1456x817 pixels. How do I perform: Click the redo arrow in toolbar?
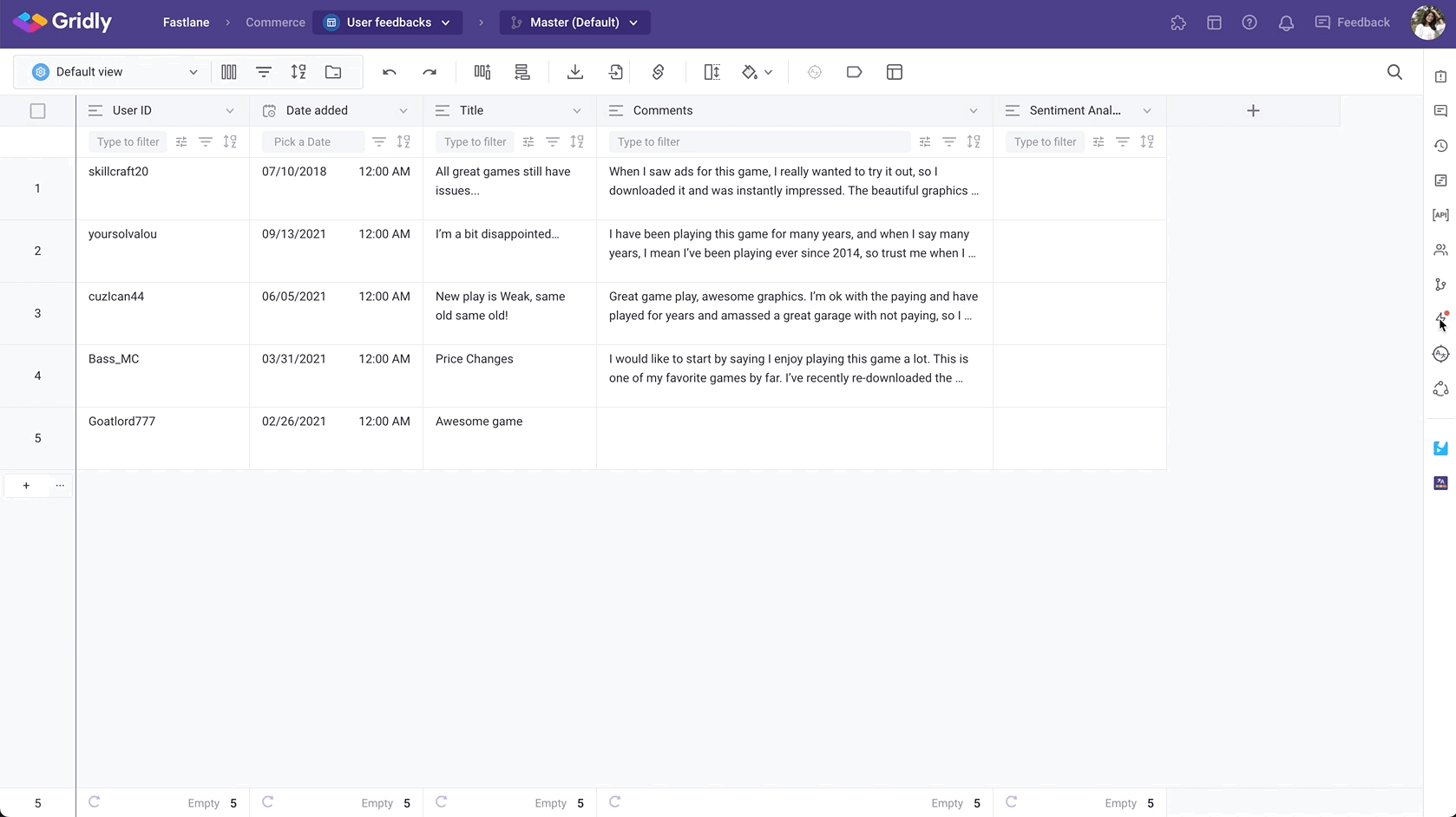430,72
